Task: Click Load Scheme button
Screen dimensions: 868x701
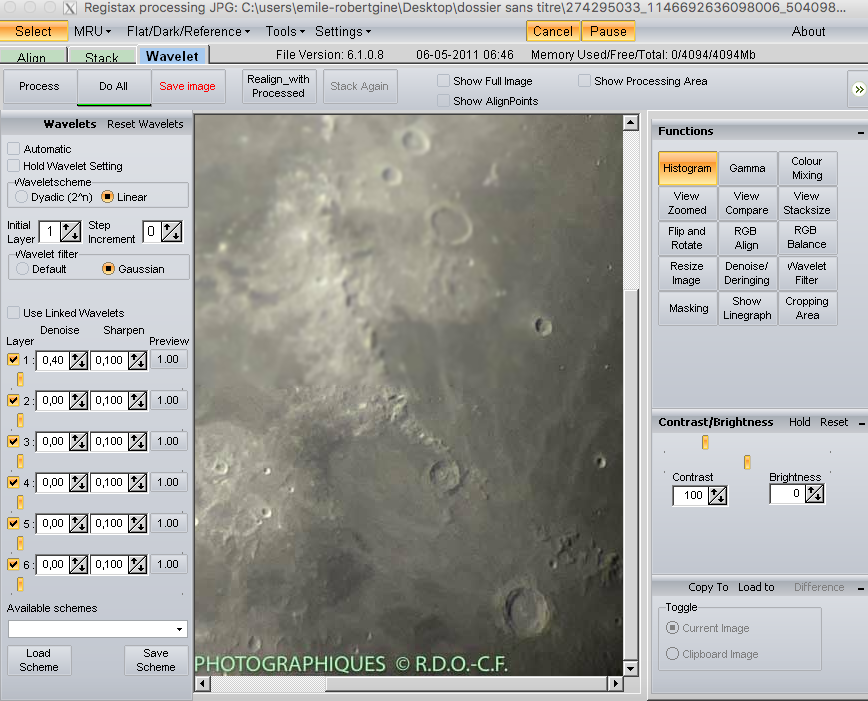Action: click(x=39, y=660)
